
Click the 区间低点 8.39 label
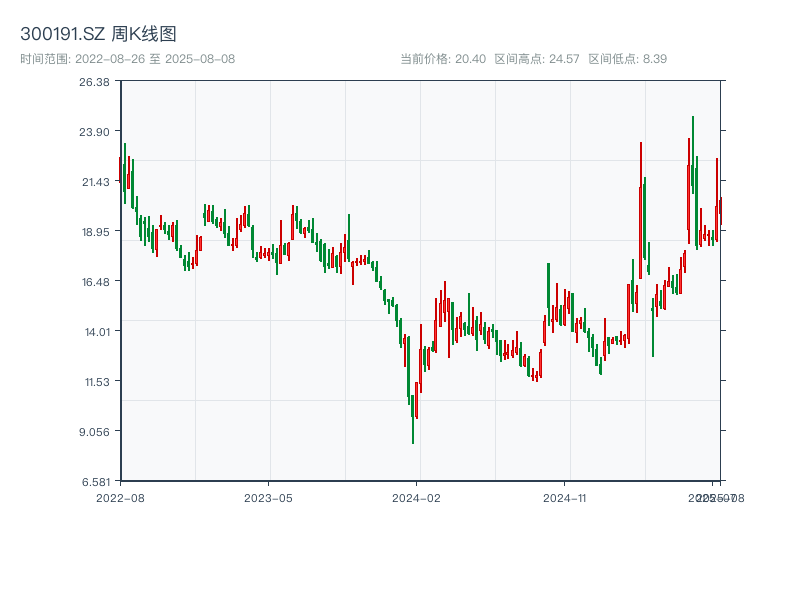[627, 59]
